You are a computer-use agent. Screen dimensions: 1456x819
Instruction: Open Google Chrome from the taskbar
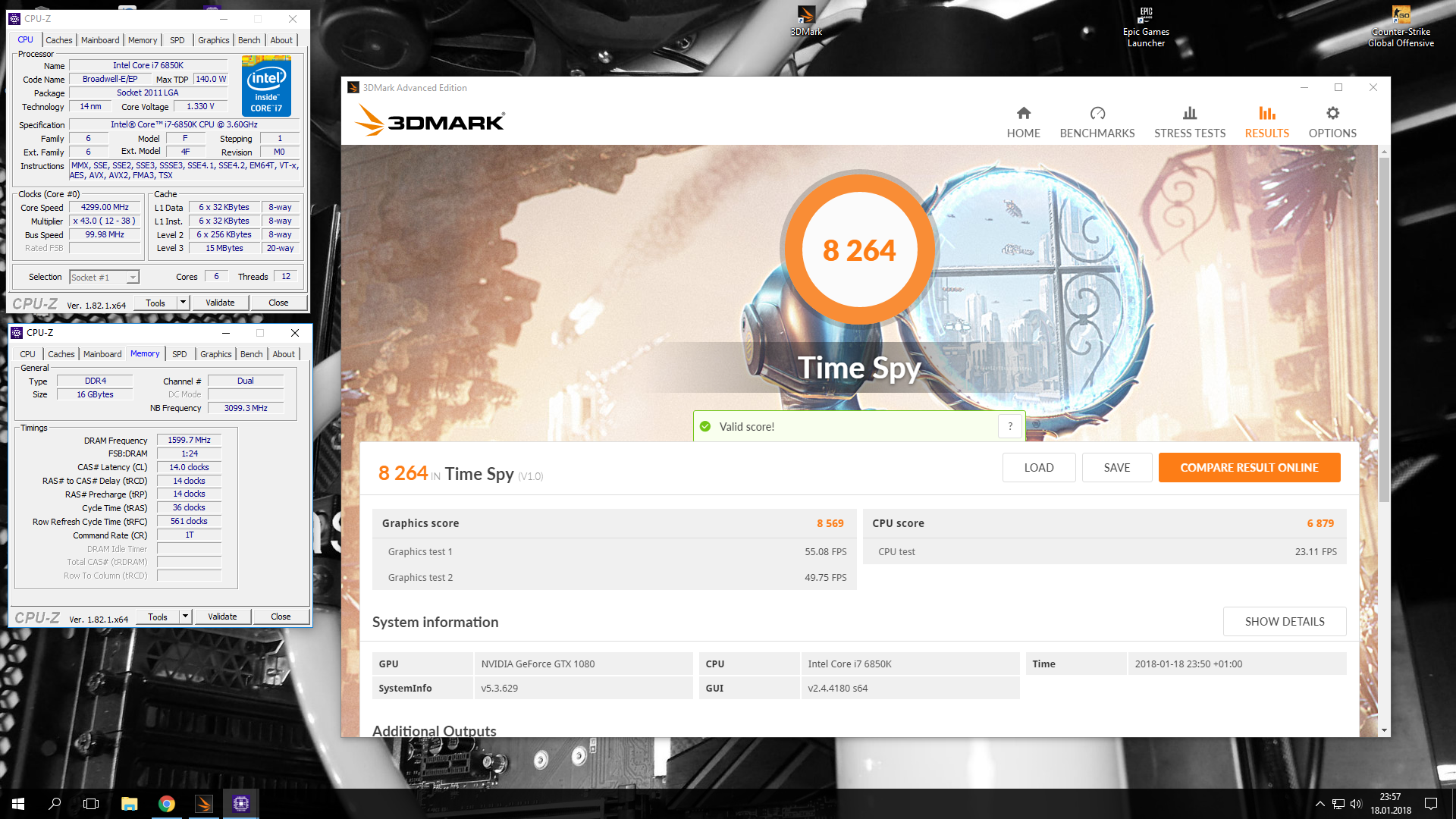pos(166,804)
